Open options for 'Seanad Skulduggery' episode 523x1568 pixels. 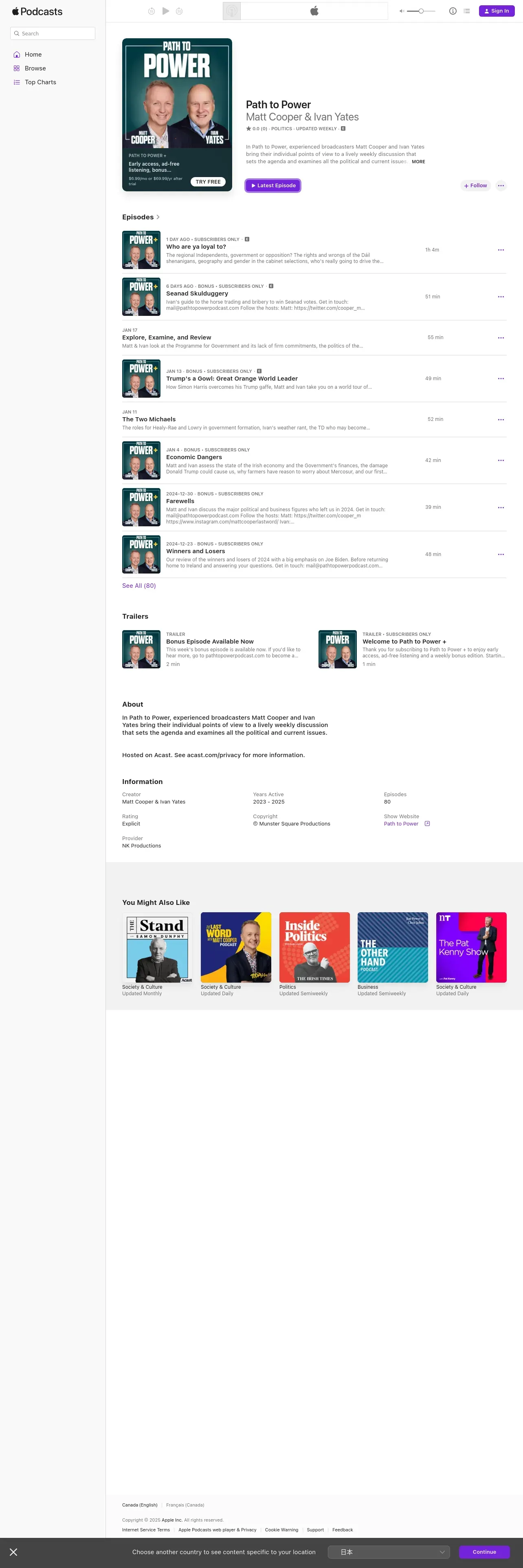point(501,297)
